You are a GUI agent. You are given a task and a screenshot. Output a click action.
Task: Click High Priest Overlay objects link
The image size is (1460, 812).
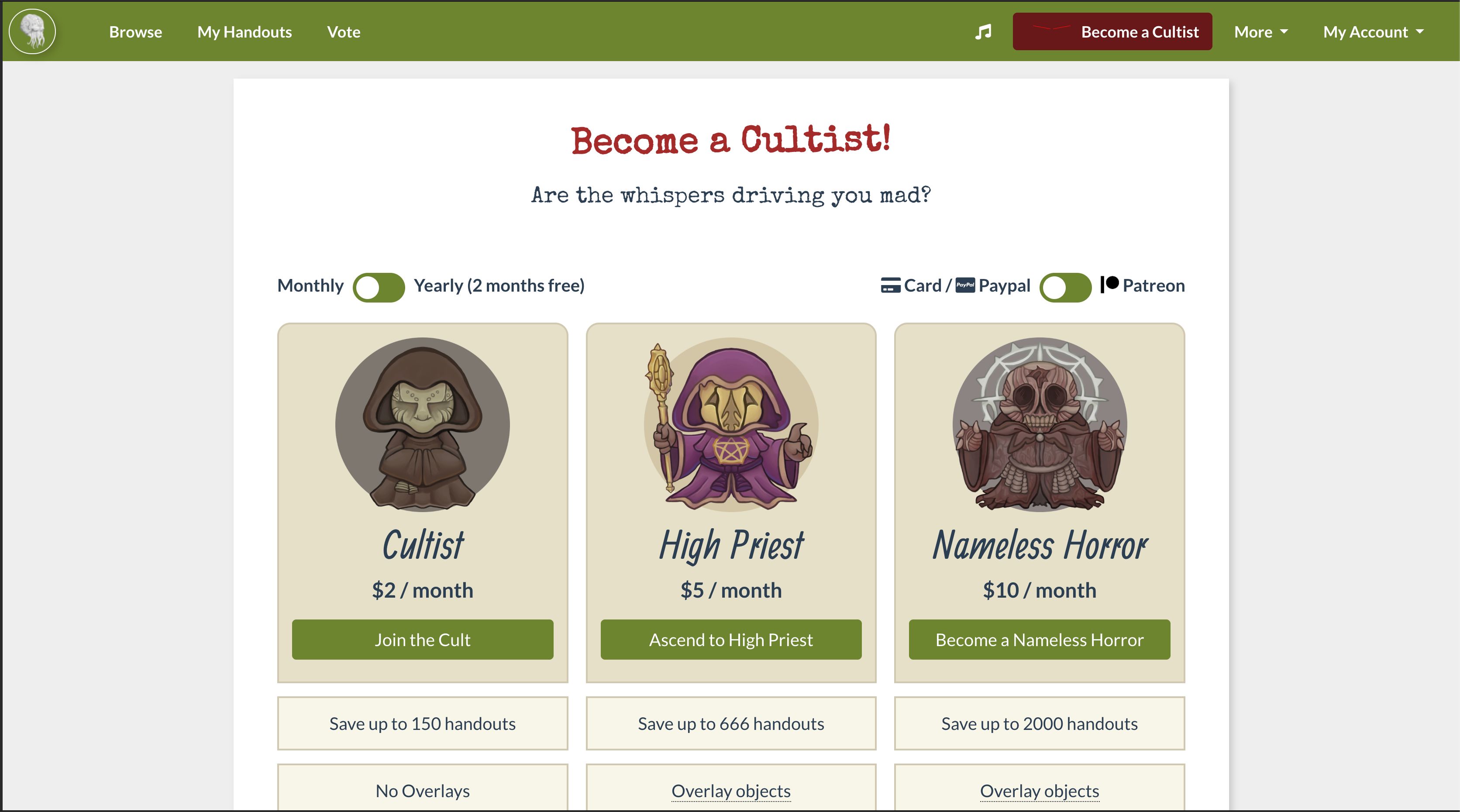click(x=730, y=791)
